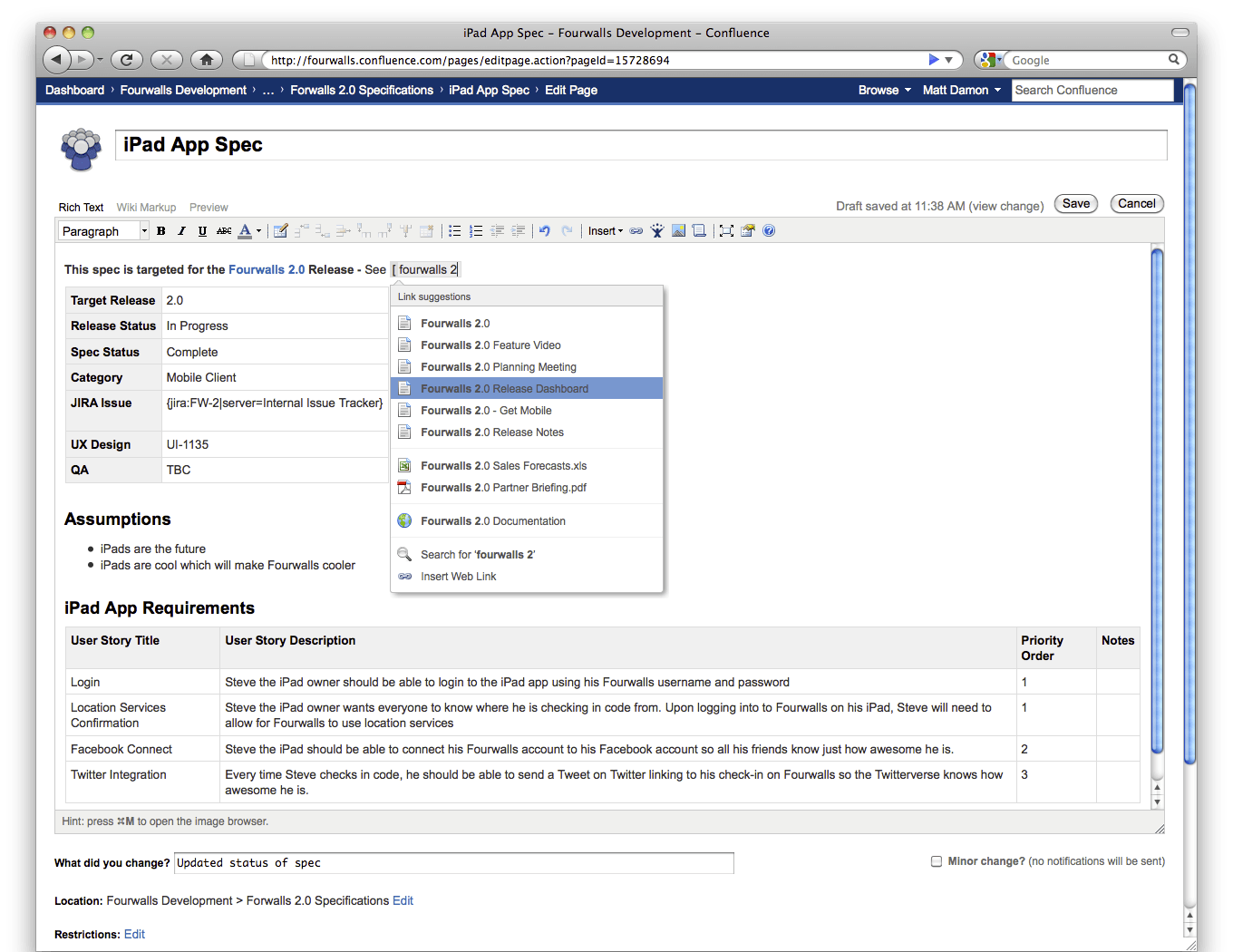The width and height of the screenshot is (1233, 952).
Task: Click the view change link
Action: pyautogui.click(x=1006, y=206)
